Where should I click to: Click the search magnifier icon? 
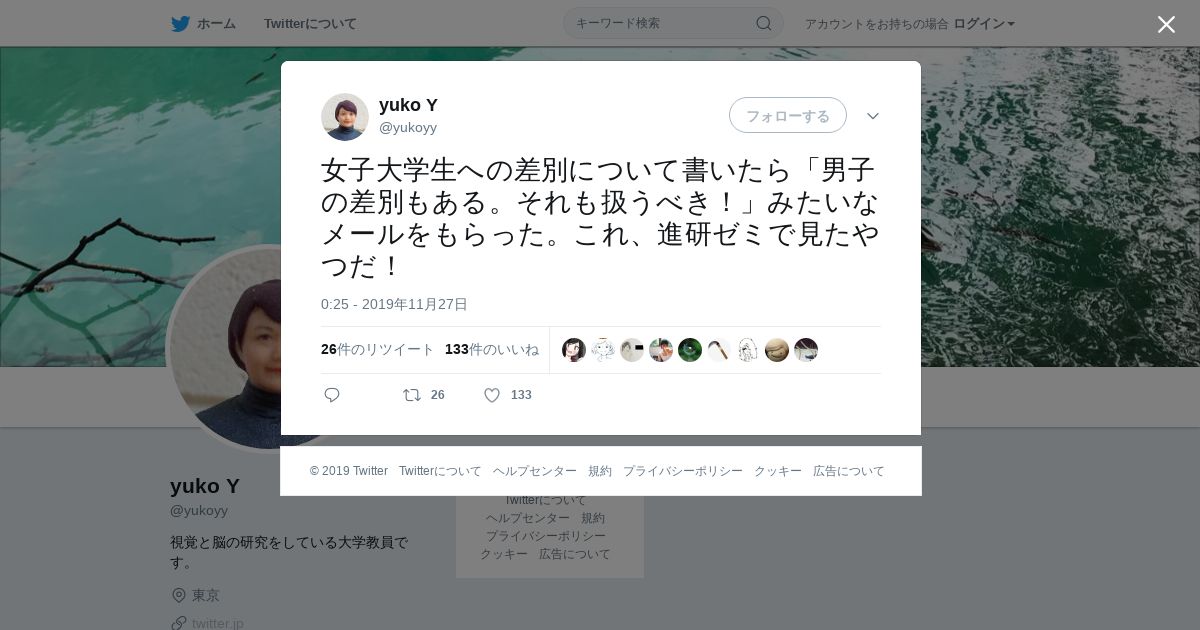pyautogui.click(x=763, y=23)
